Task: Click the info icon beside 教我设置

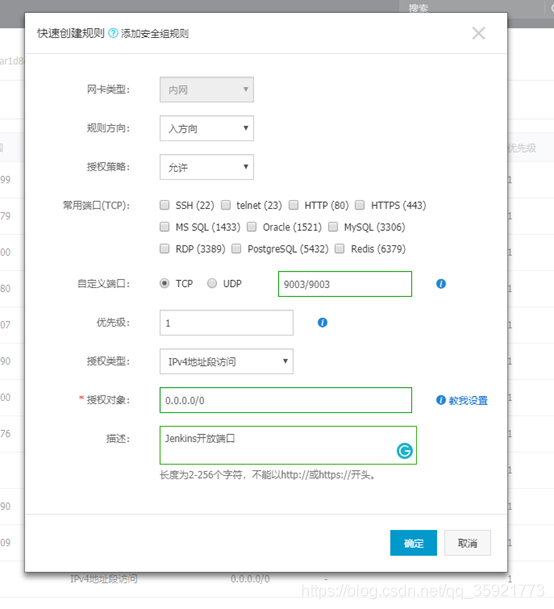Action: [441, 400]
